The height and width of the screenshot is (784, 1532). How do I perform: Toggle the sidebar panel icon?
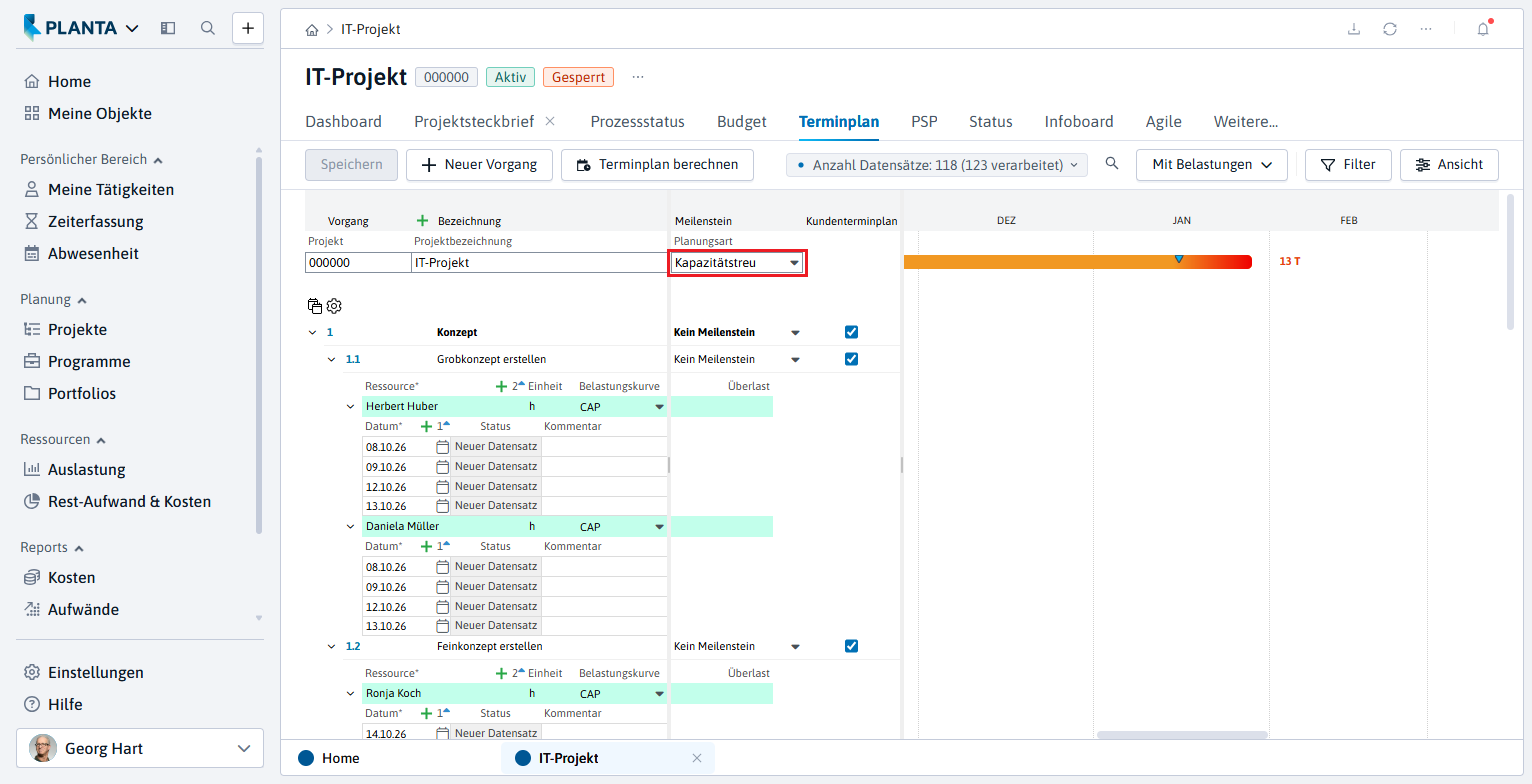click(x=168, y=28)
